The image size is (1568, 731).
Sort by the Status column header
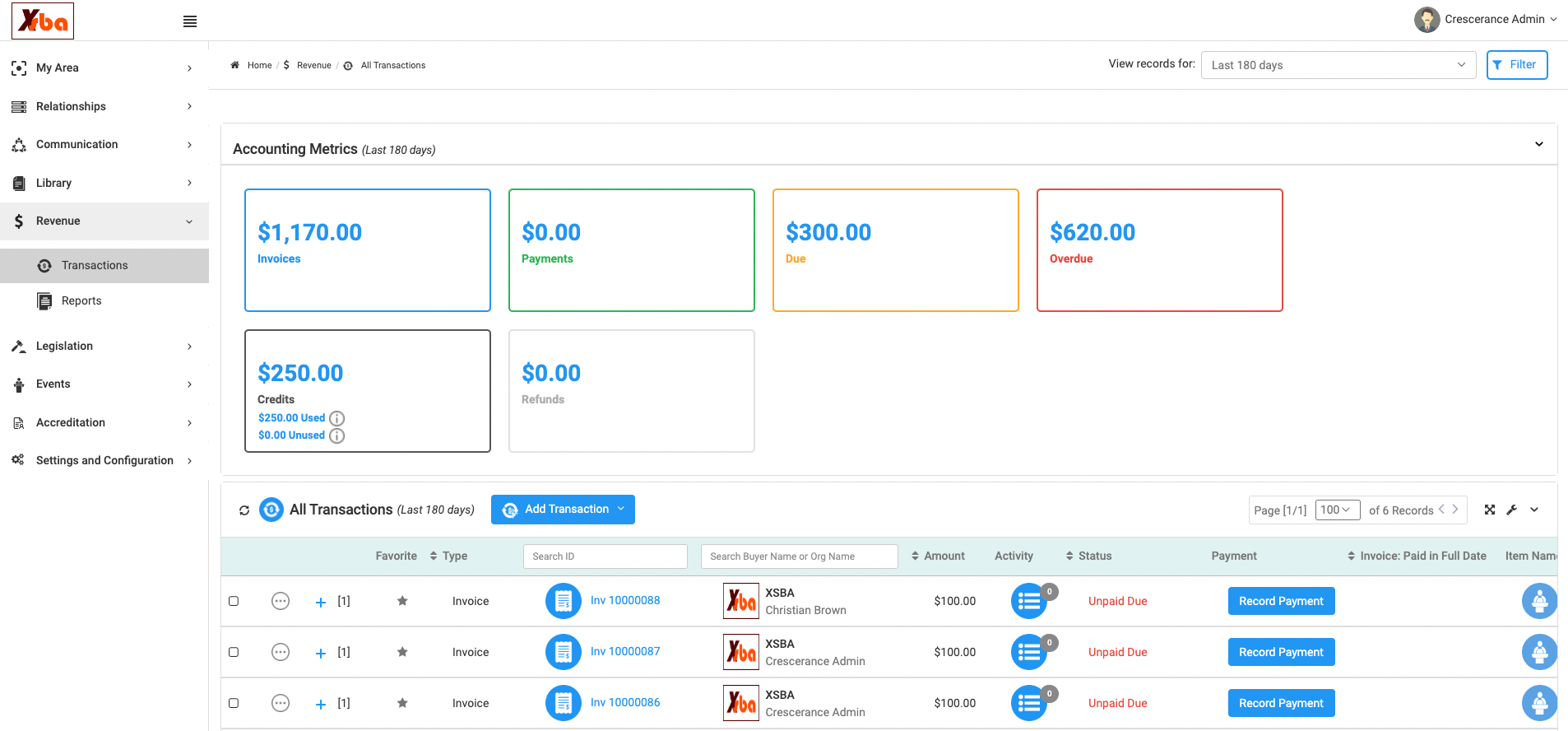click(x=1088, y=556)
